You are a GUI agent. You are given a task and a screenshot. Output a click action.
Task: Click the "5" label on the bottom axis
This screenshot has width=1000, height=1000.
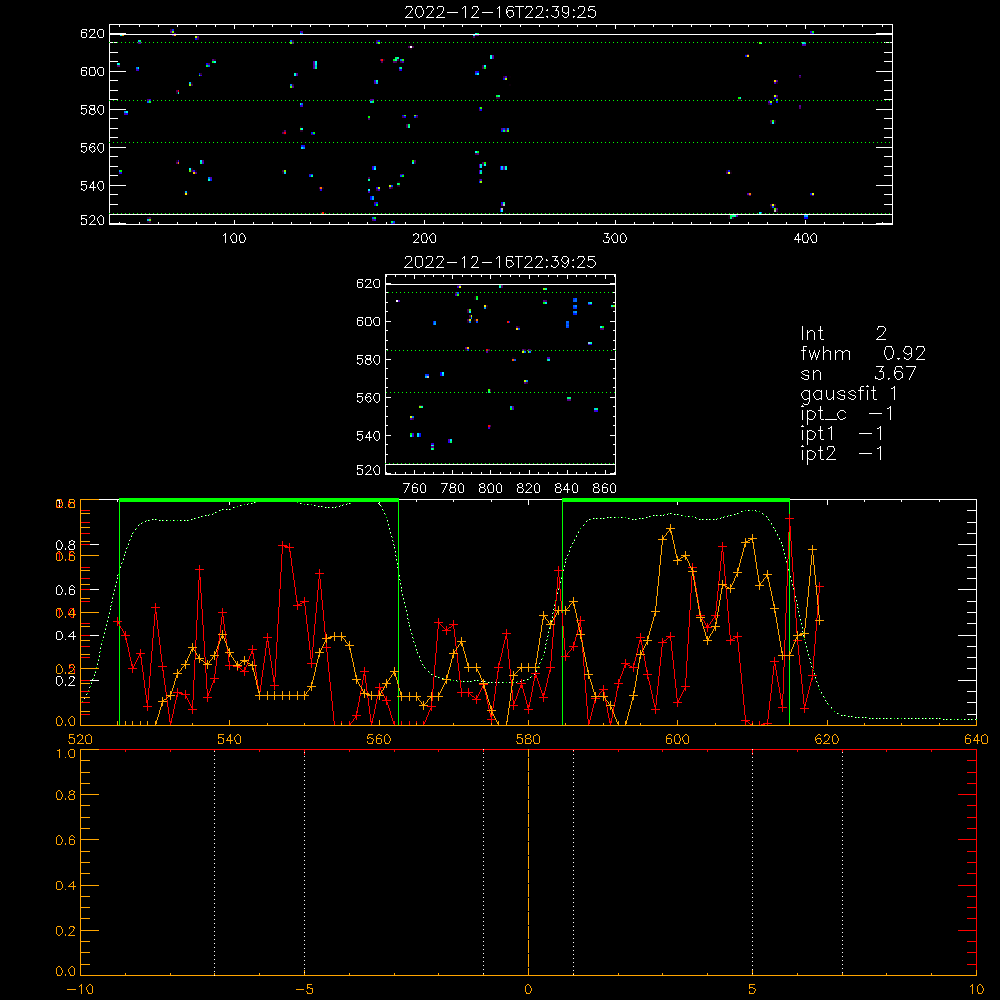click(753, 990)
